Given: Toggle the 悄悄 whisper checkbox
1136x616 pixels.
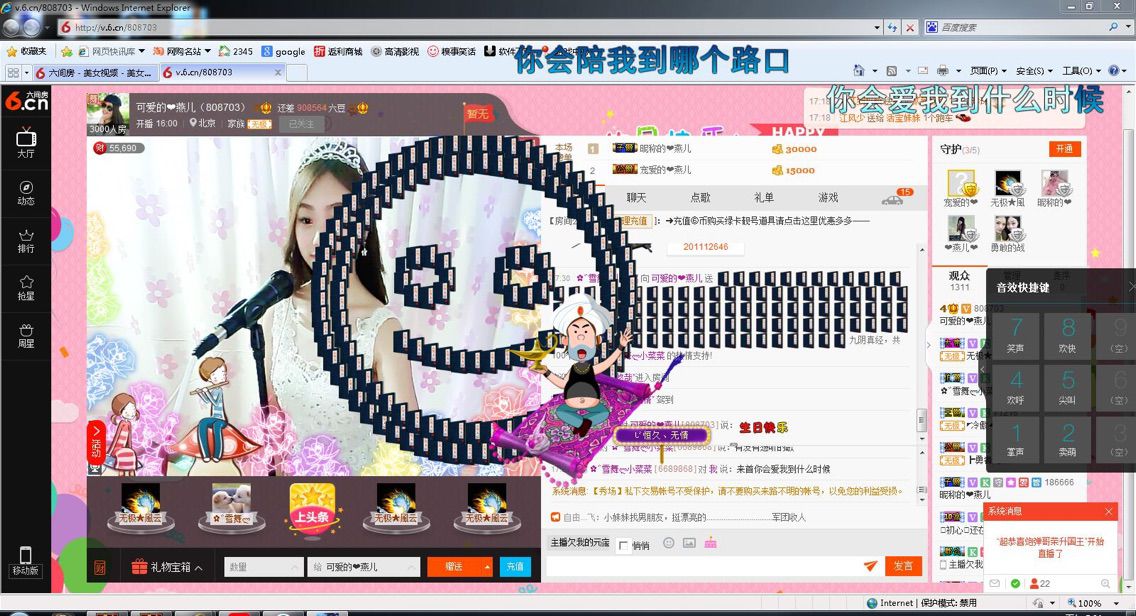Looking at the screenshot, I should click(623, 546).
